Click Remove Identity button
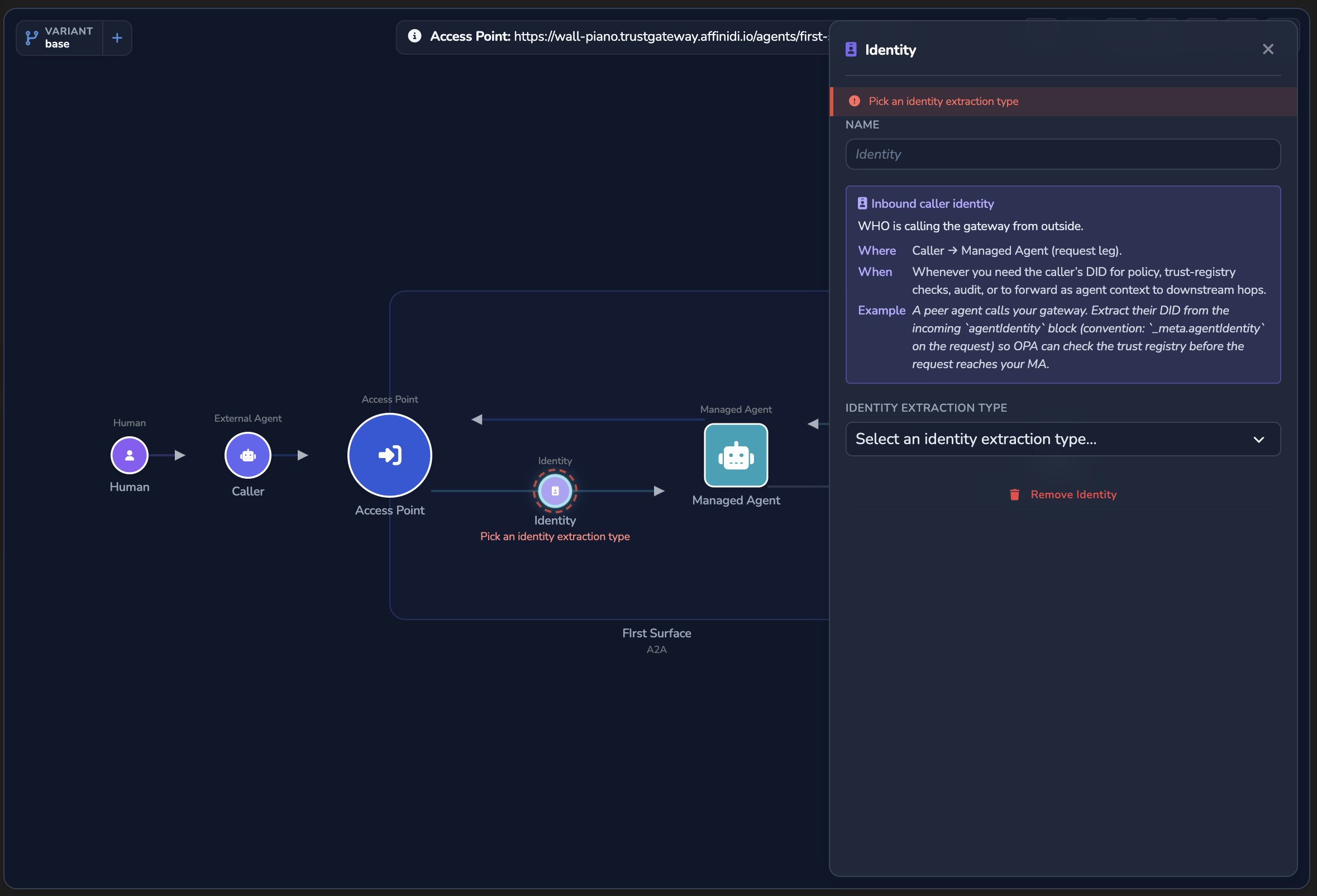This screenshot has width=1317, height=896. click(x=1062, y=494)
